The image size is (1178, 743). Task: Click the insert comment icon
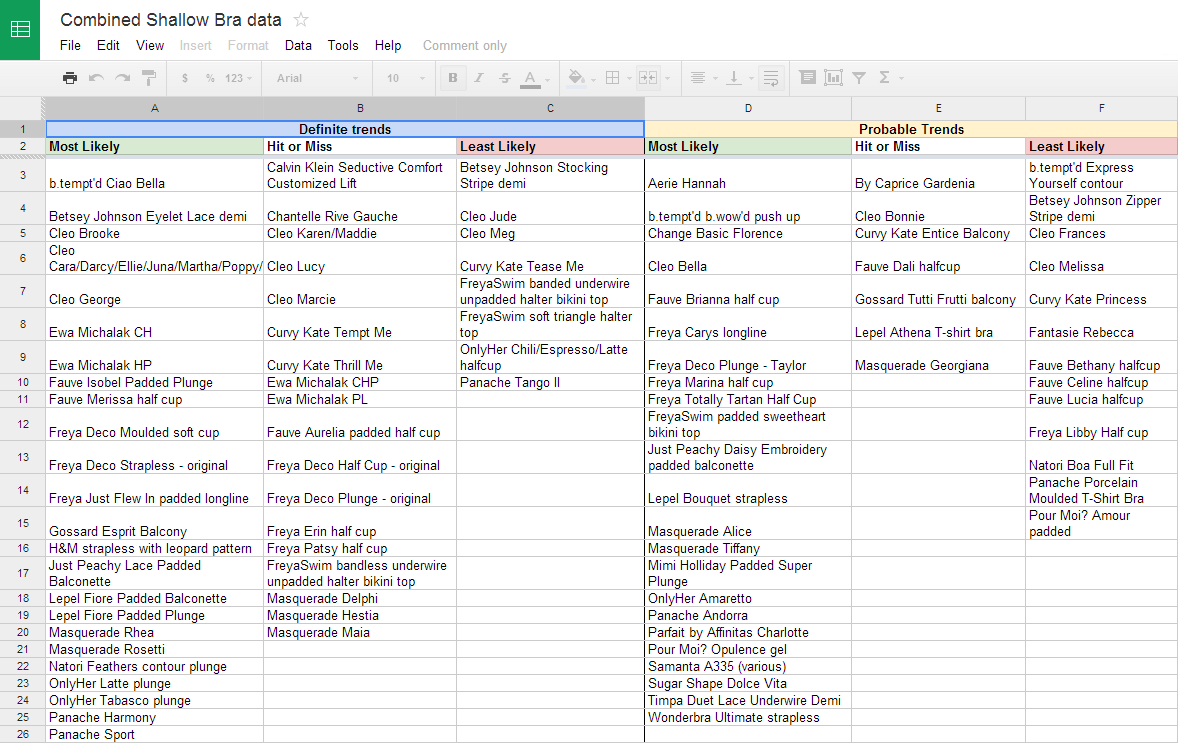[x=808, y=77]
